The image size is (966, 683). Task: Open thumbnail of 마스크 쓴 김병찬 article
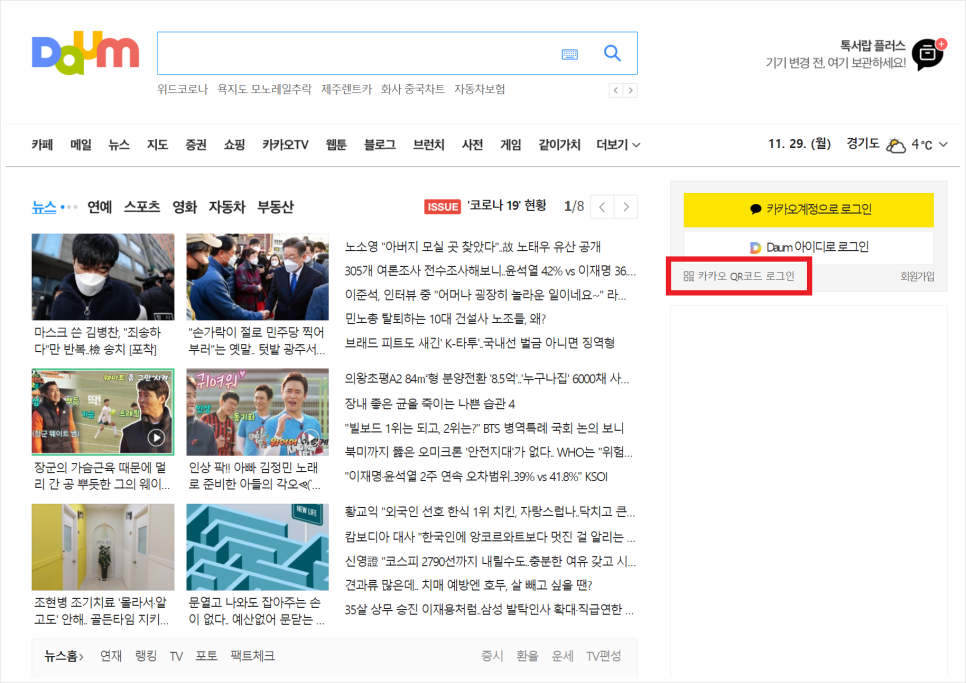coord(103,277)
